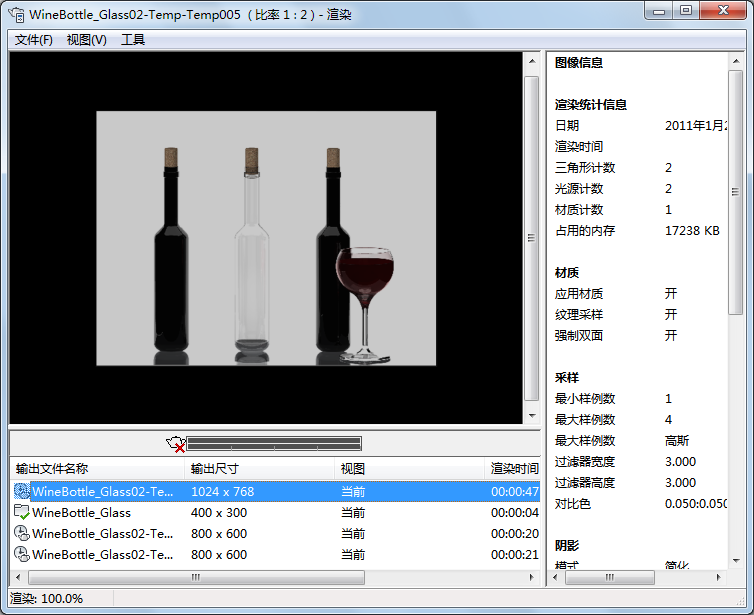Maximize the render window
754x615 pixels.
pyautogui.click(x=686, y=11)
